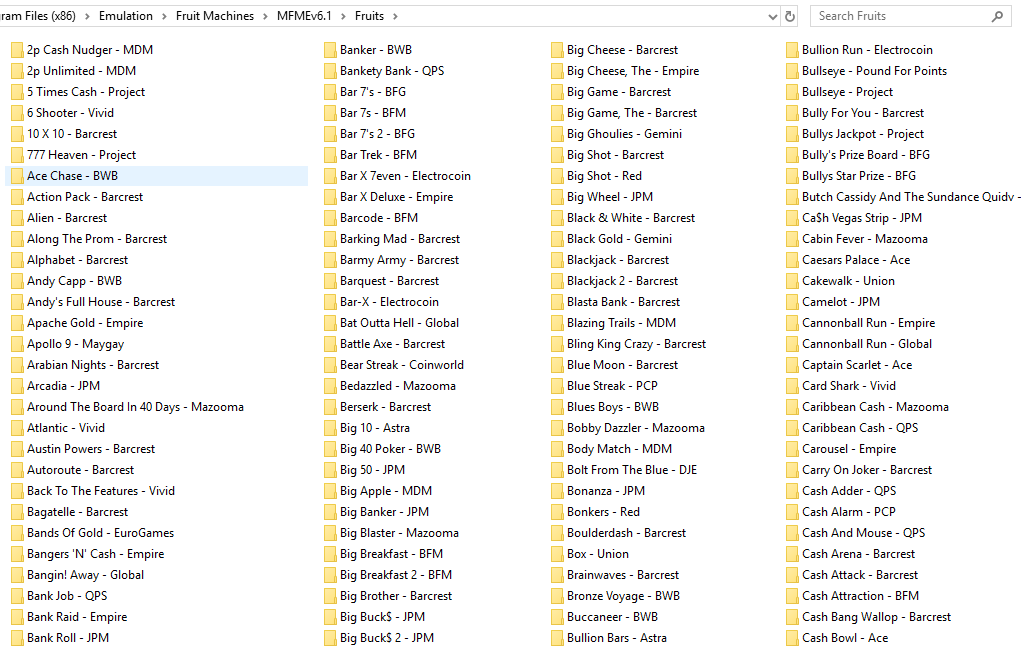Click Bully's Prize Board - BFG name
Screen dimensions: 1021x661
(866, 155)
